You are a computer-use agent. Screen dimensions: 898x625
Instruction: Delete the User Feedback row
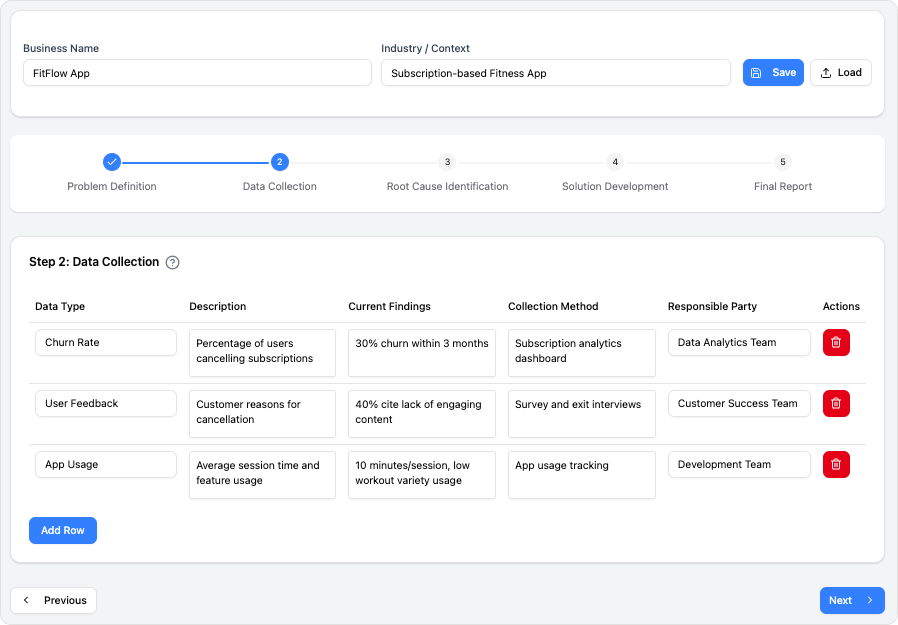[x=836, y=403]
